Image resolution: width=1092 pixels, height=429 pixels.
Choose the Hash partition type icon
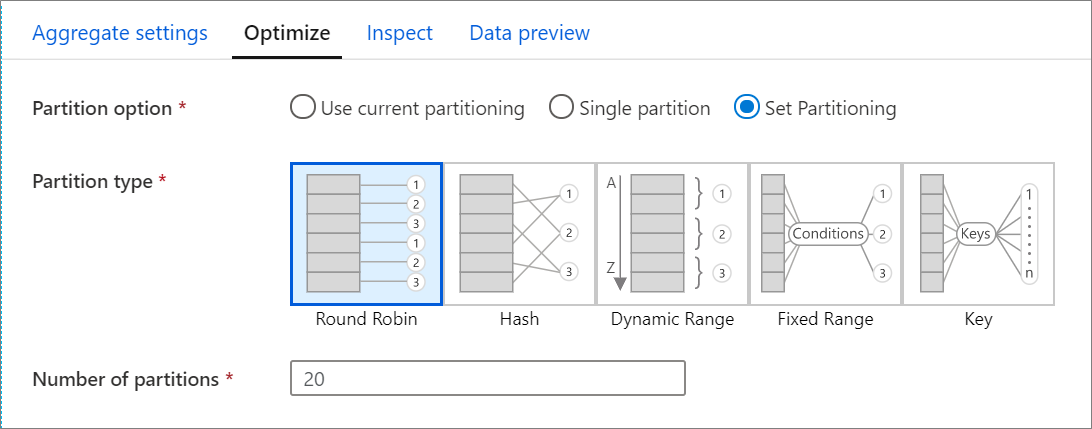[519, 233]
